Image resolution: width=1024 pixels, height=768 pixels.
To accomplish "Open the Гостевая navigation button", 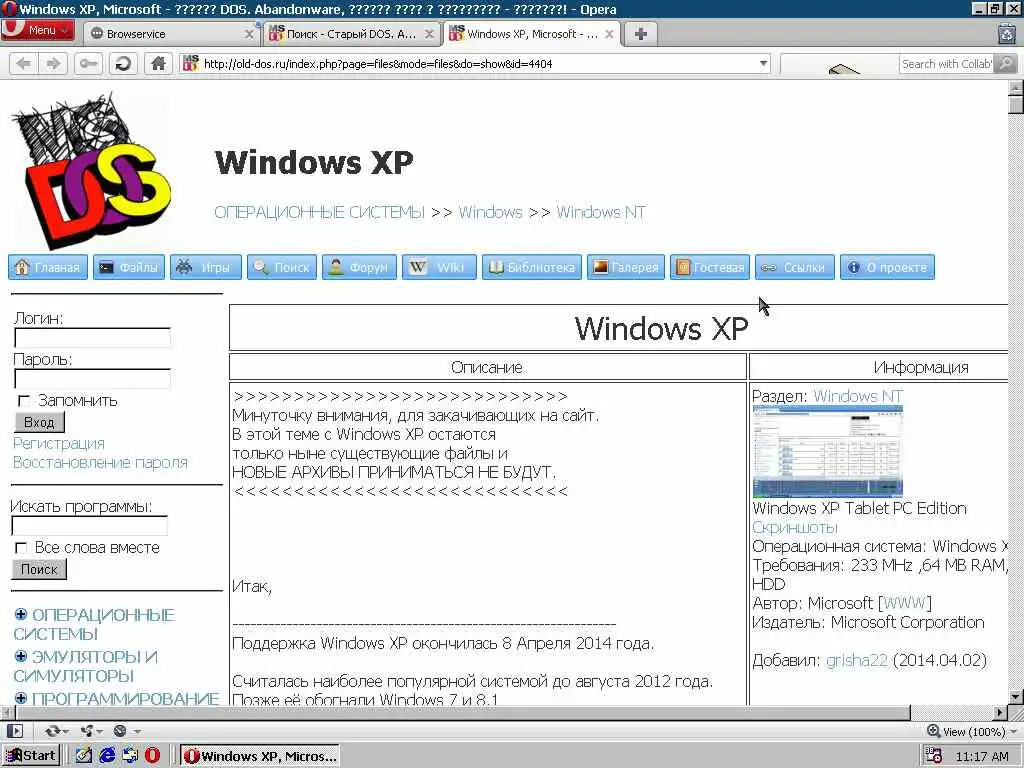I will 710,267.
